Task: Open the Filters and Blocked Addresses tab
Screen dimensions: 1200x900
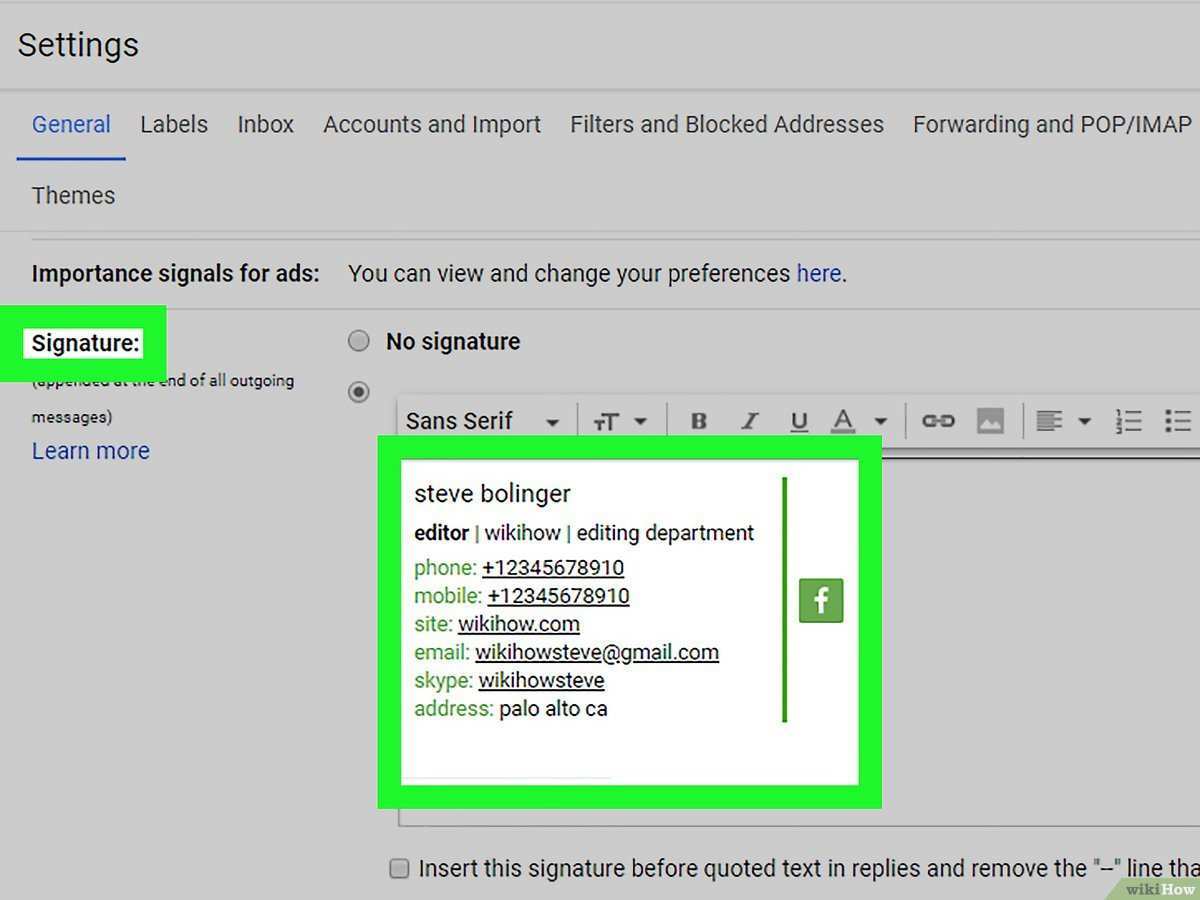Action: [x=727, y=125]
